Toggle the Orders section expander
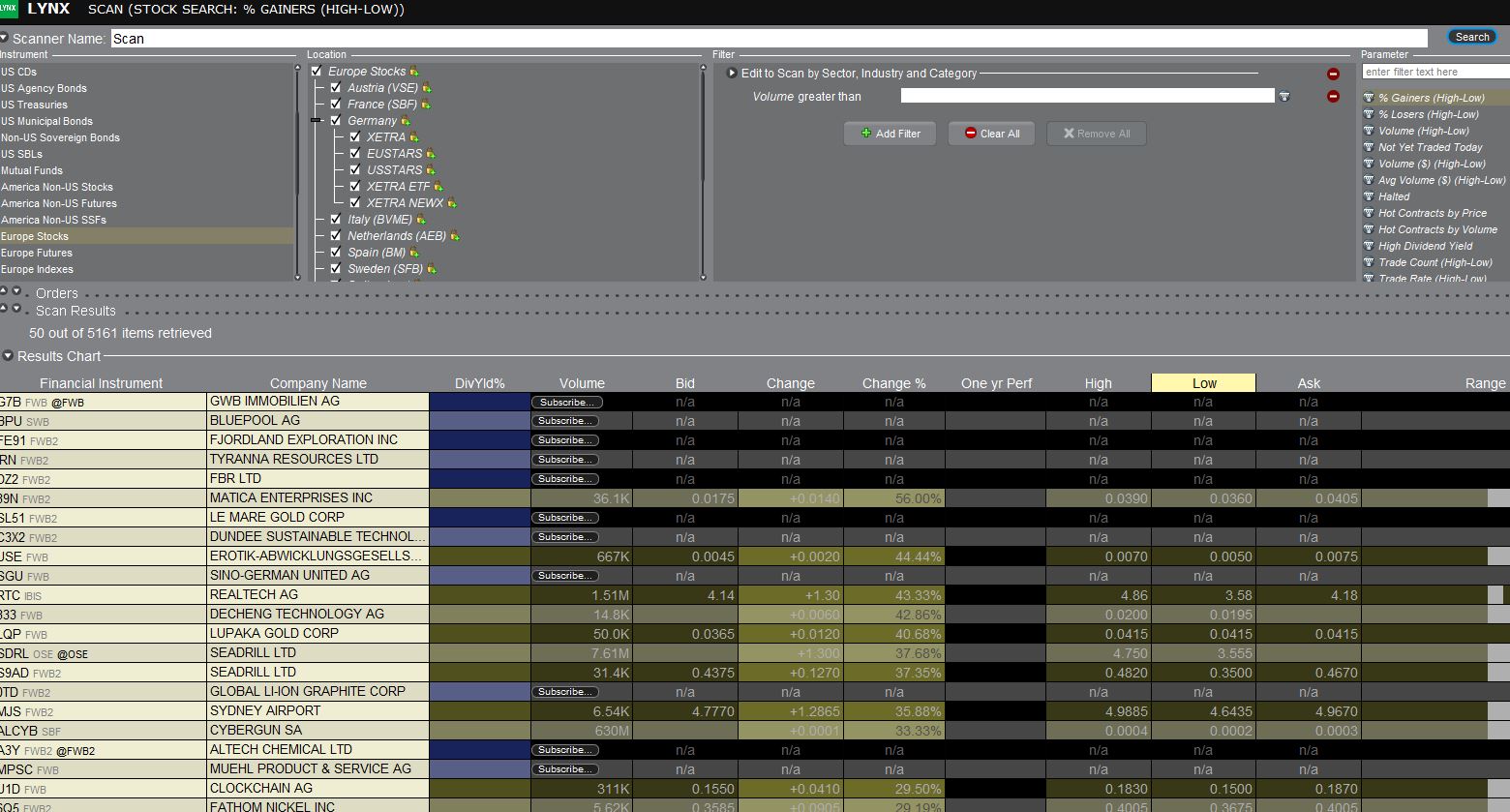The image size is (1510, 812). (16, 291)
